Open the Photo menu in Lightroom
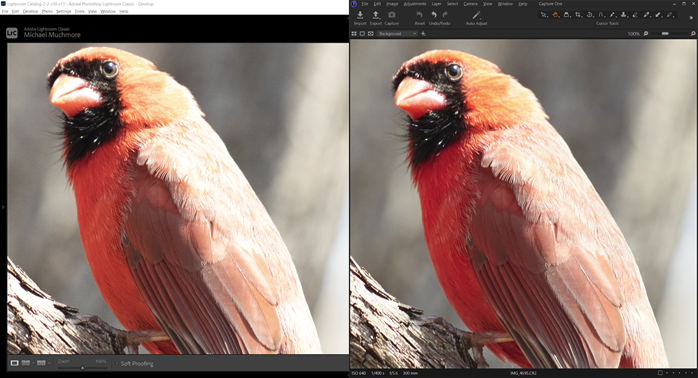Screen dimensions: 698x378 coord(47,11)
